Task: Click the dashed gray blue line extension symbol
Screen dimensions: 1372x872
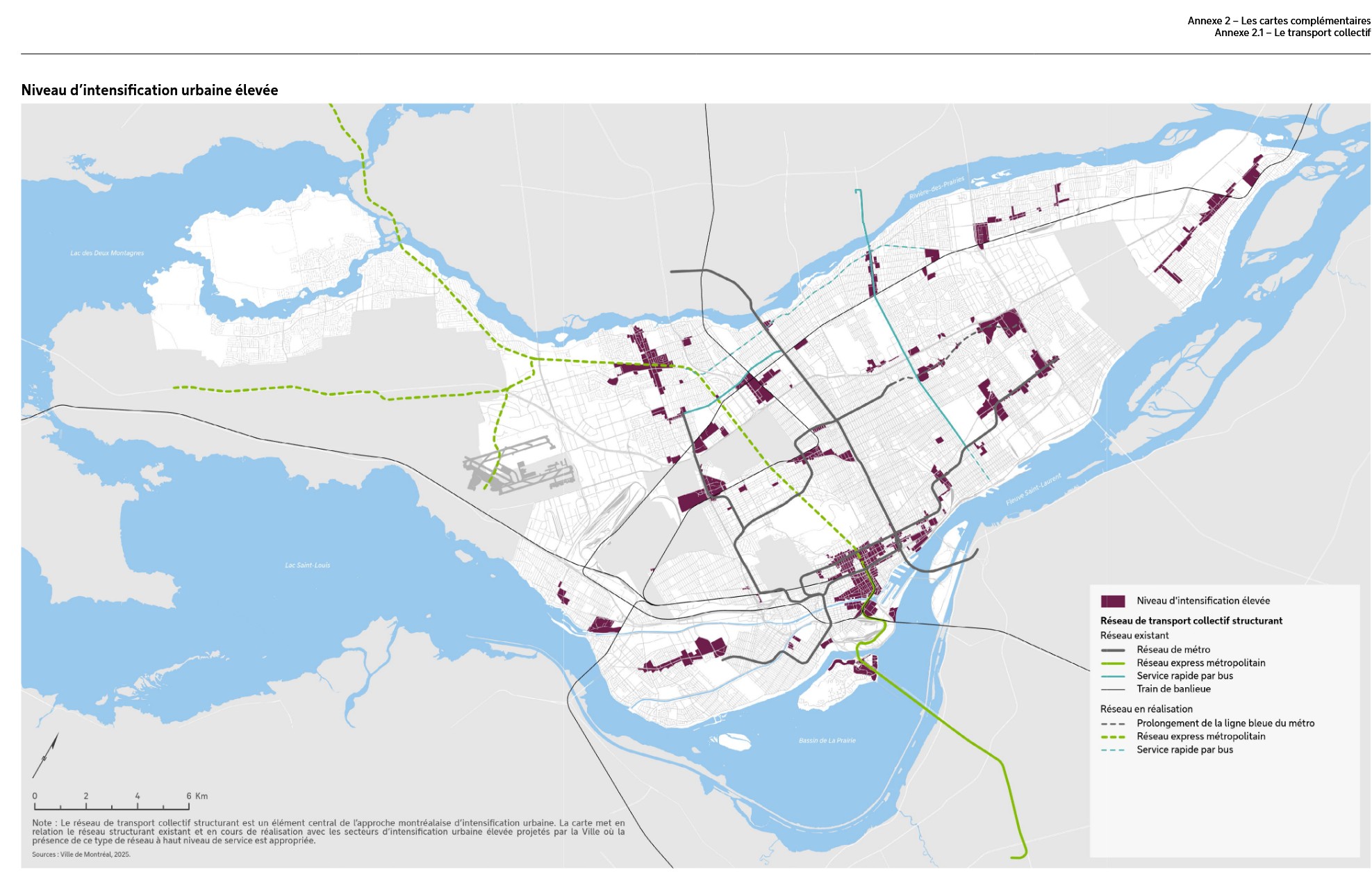Action: click(x=1112, y=724)
